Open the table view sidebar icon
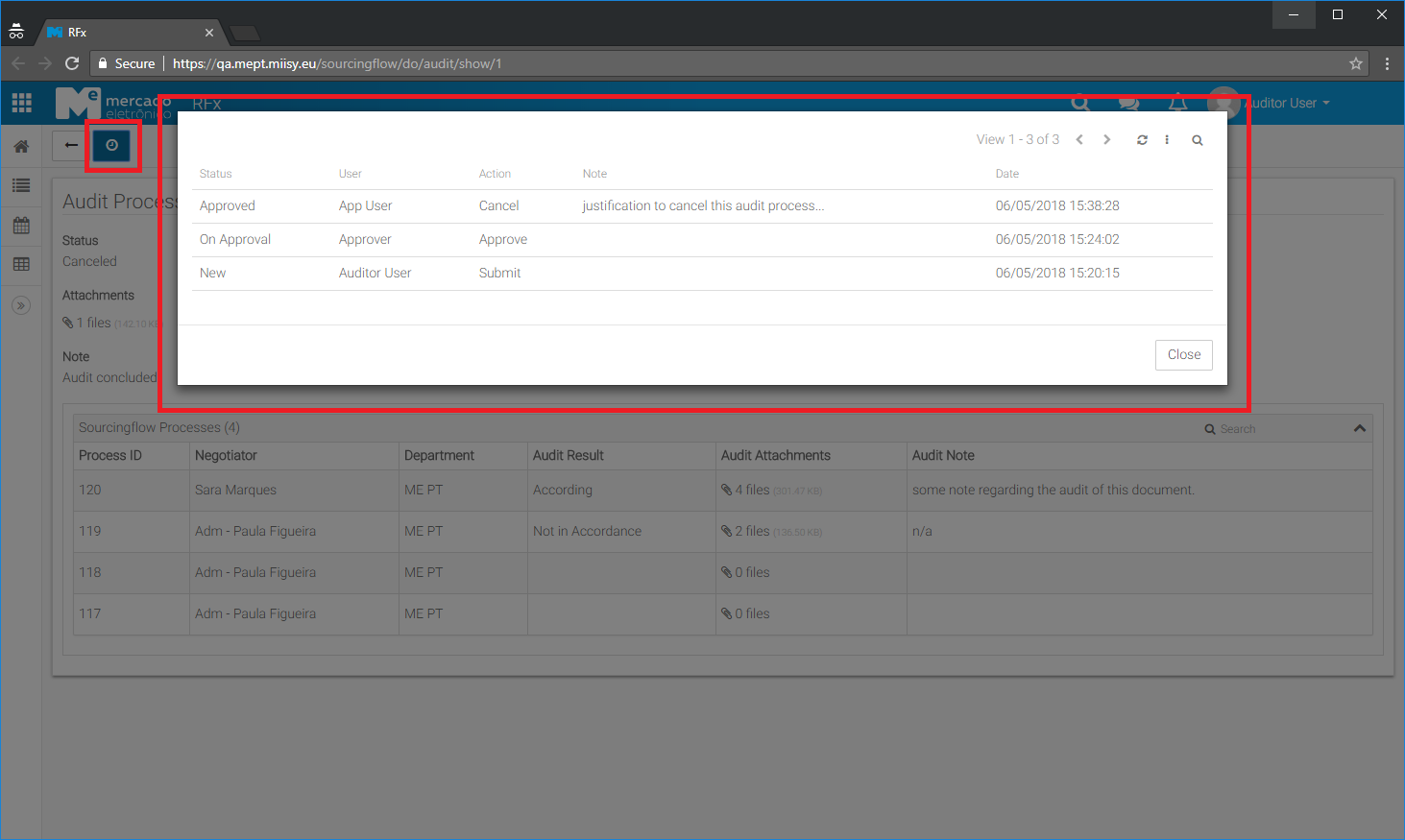1405x840 pixels. 21,264
